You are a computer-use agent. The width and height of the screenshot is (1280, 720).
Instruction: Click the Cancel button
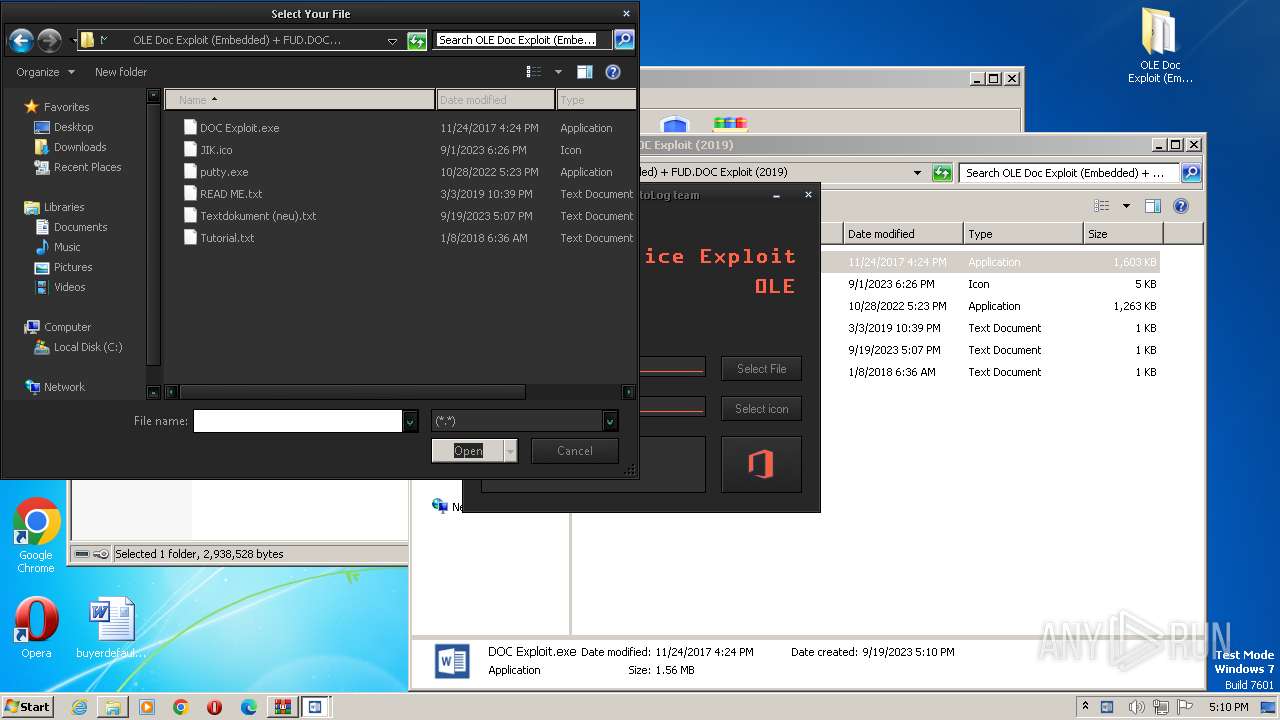click(575, 451)
